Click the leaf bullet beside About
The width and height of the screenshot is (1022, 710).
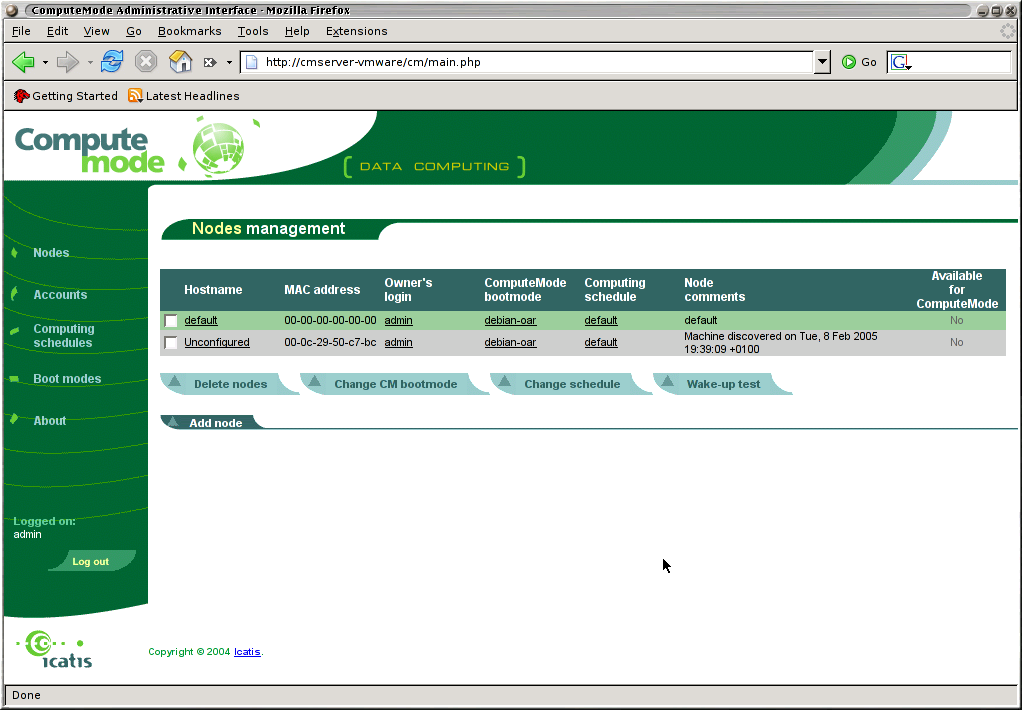[14, 419]
